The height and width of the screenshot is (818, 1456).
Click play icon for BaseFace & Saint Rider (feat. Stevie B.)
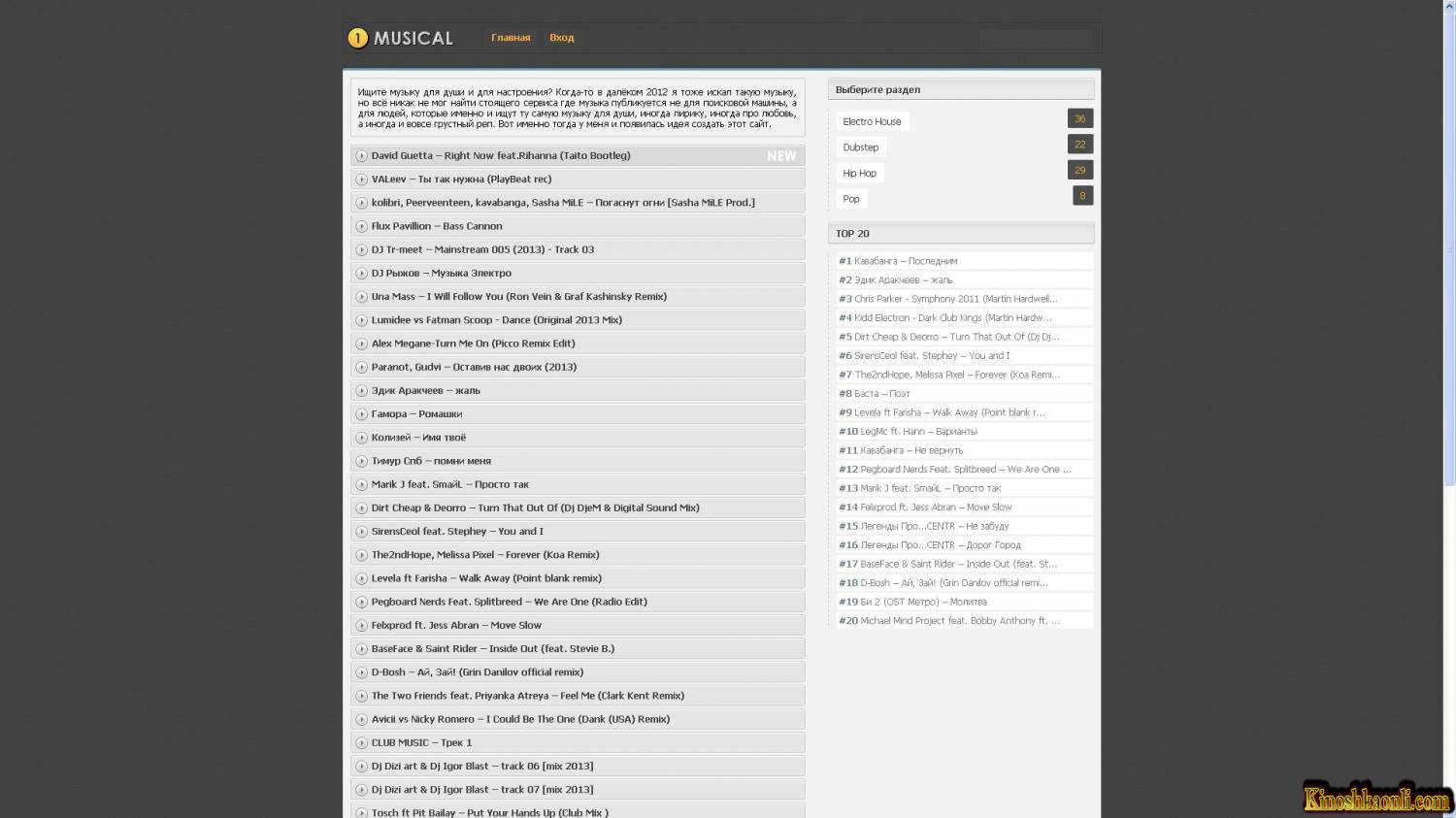pyautogui.click(x=361, y=649)
